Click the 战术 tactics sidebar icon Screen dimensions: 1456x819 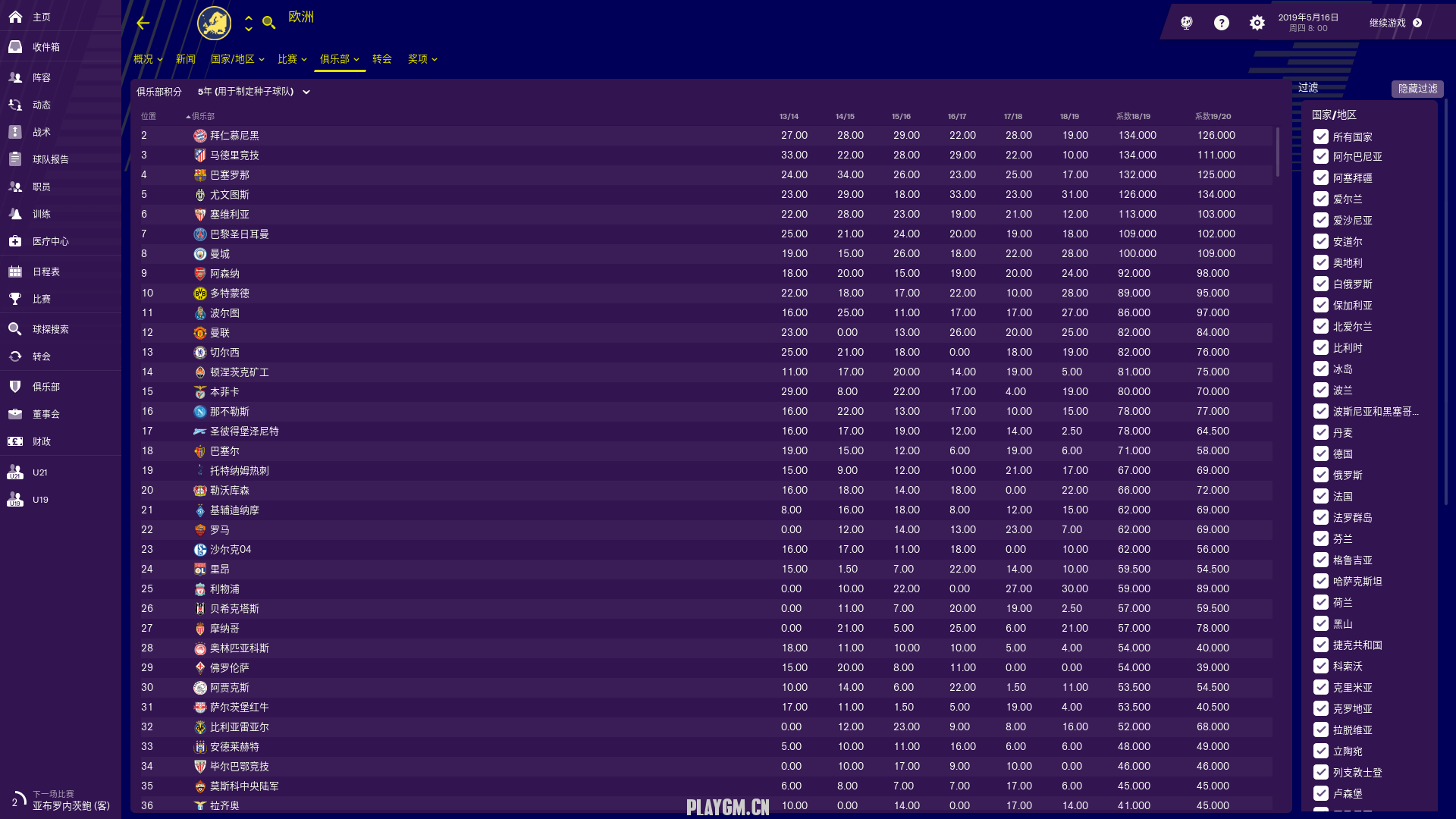[15, 132]
